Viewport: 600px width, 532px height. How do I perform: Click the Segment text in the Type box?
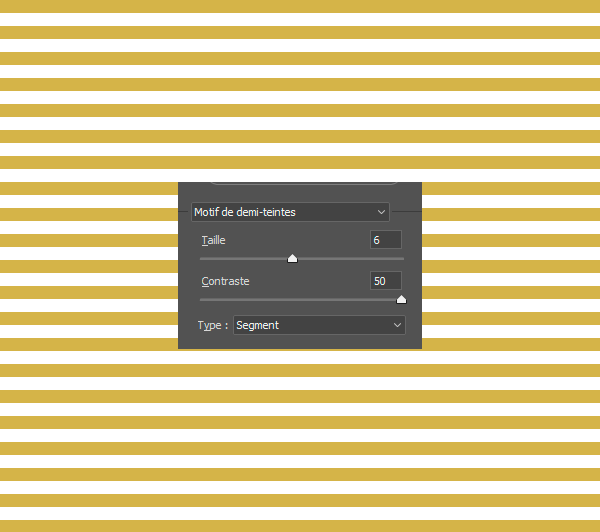(258, 325)
